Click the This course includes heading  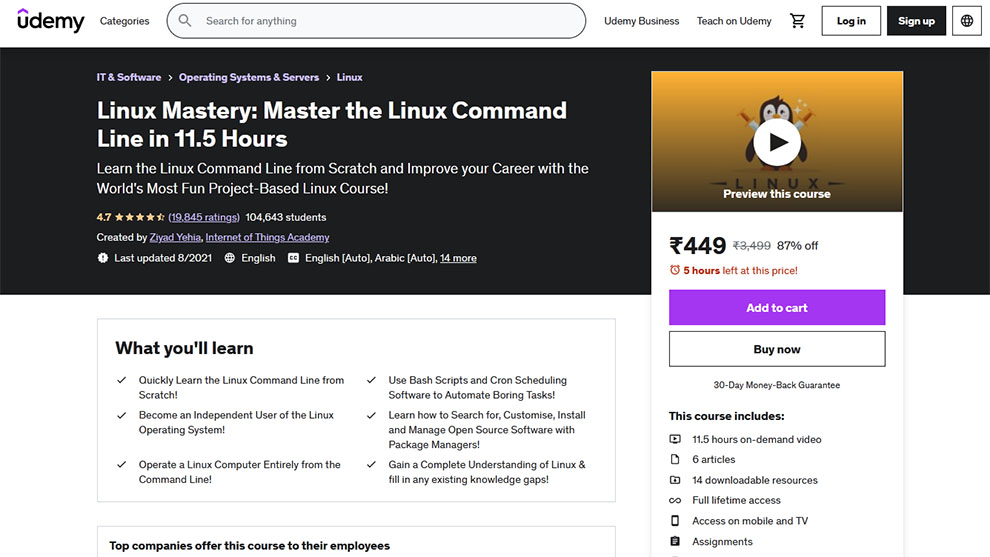tap(727, 416)
